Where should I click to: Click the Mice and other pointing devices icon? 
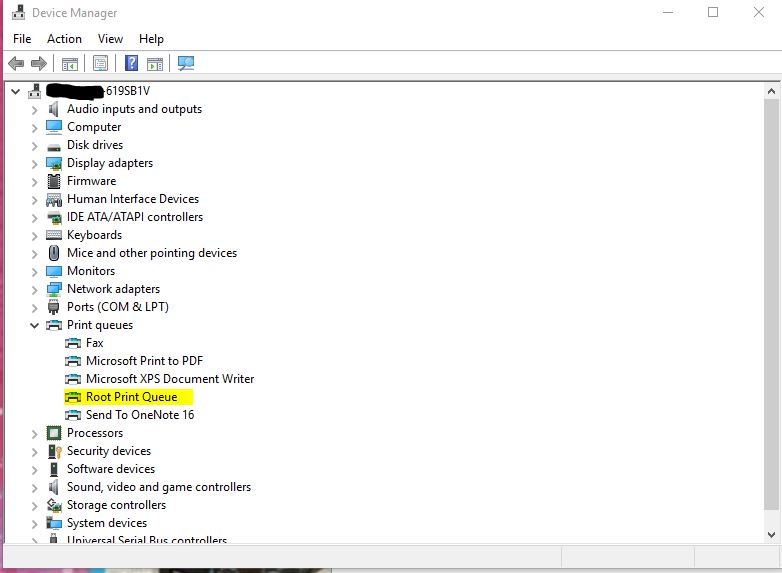(x=54, y=253)
